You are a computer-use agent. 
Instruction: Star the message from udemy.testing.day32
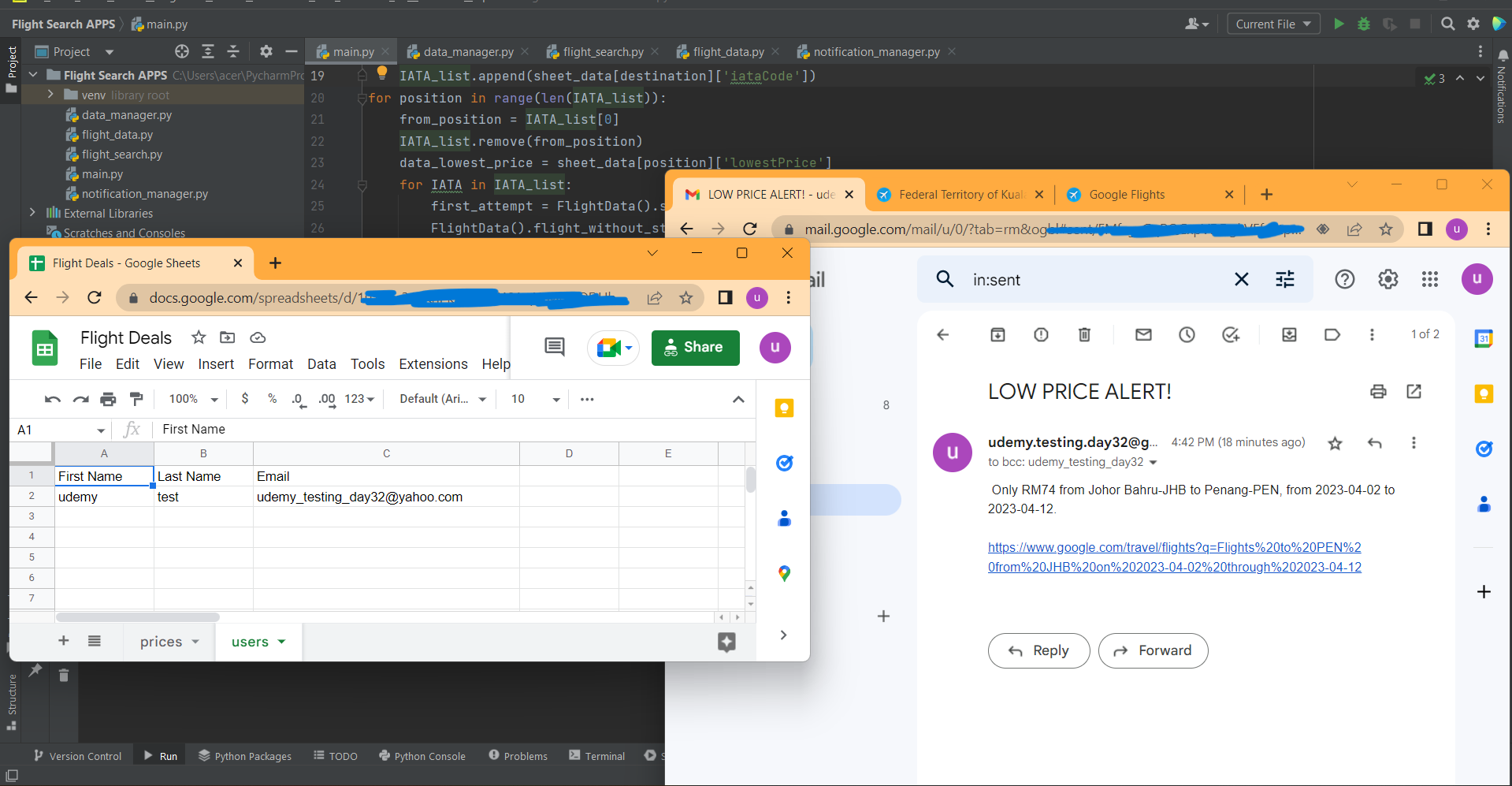pos(1335,443)
